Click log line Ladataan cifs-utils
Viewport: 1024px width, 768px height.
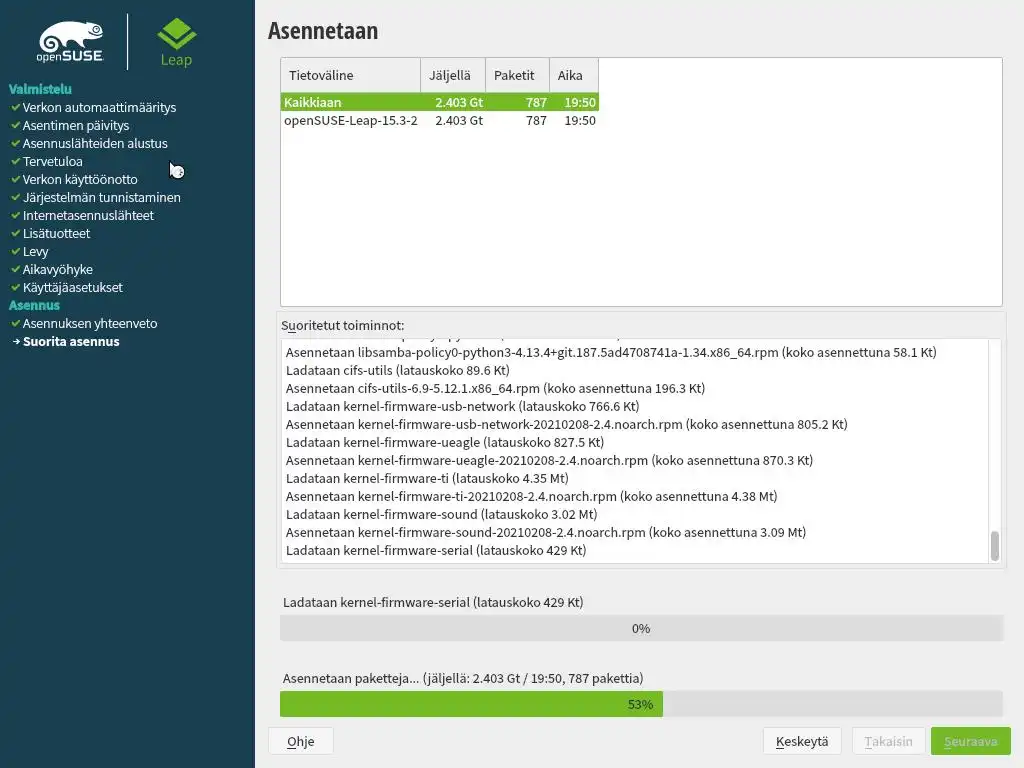click(397, 370)
